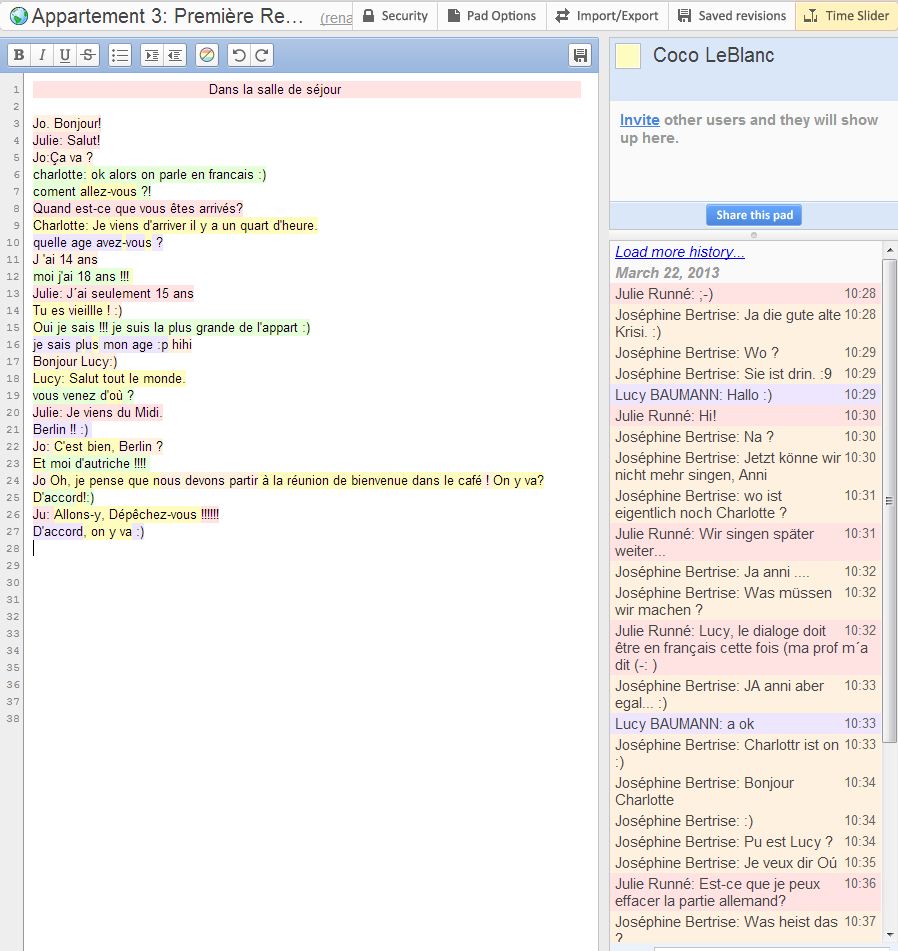898x951 pixels.
Task: Open Pad Options
Action: pyautogui.click(x=491, y=16)
